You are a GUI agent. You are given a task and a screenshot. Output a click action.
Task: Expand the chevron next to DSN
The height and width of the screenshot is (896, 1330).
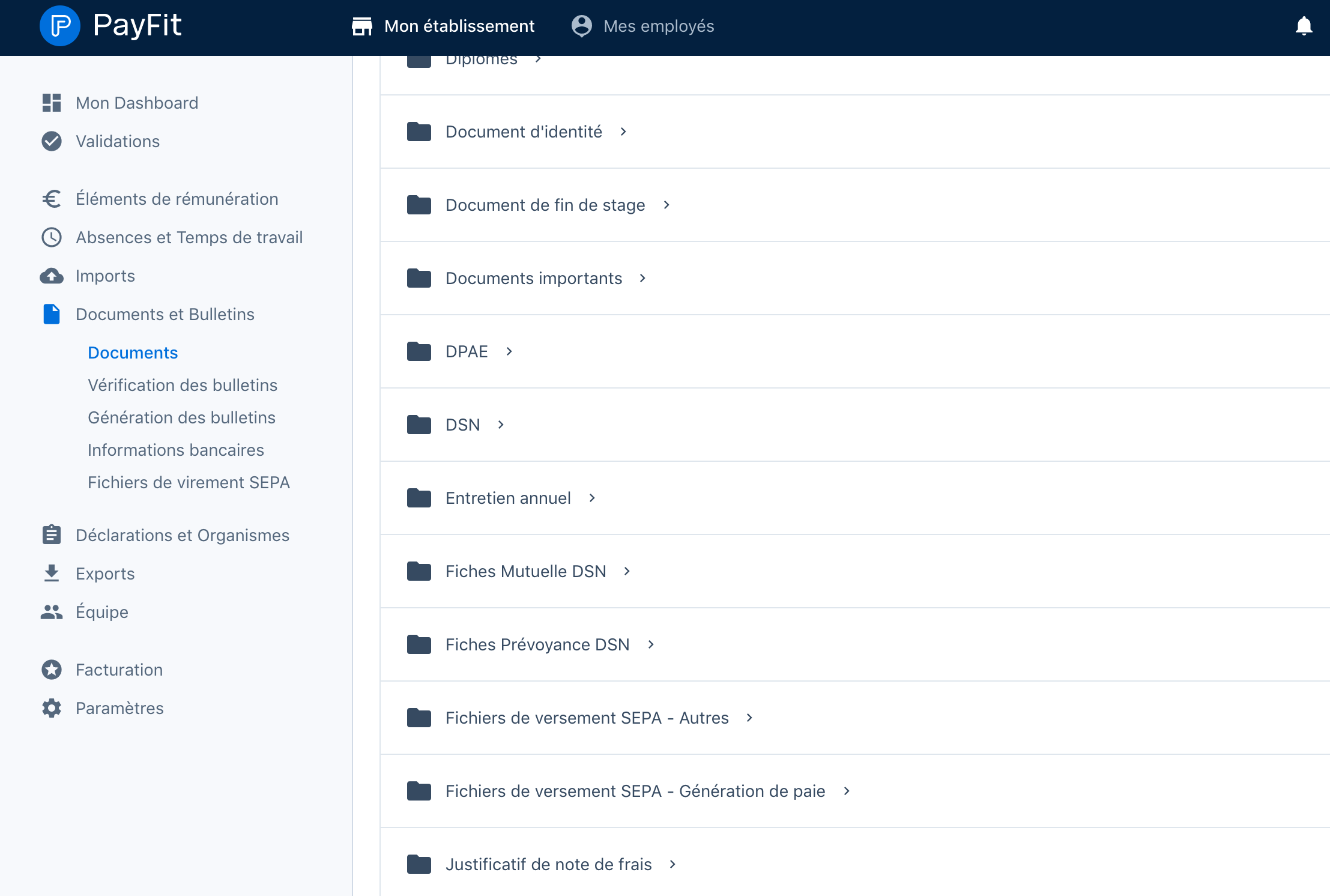pos(501,425)
